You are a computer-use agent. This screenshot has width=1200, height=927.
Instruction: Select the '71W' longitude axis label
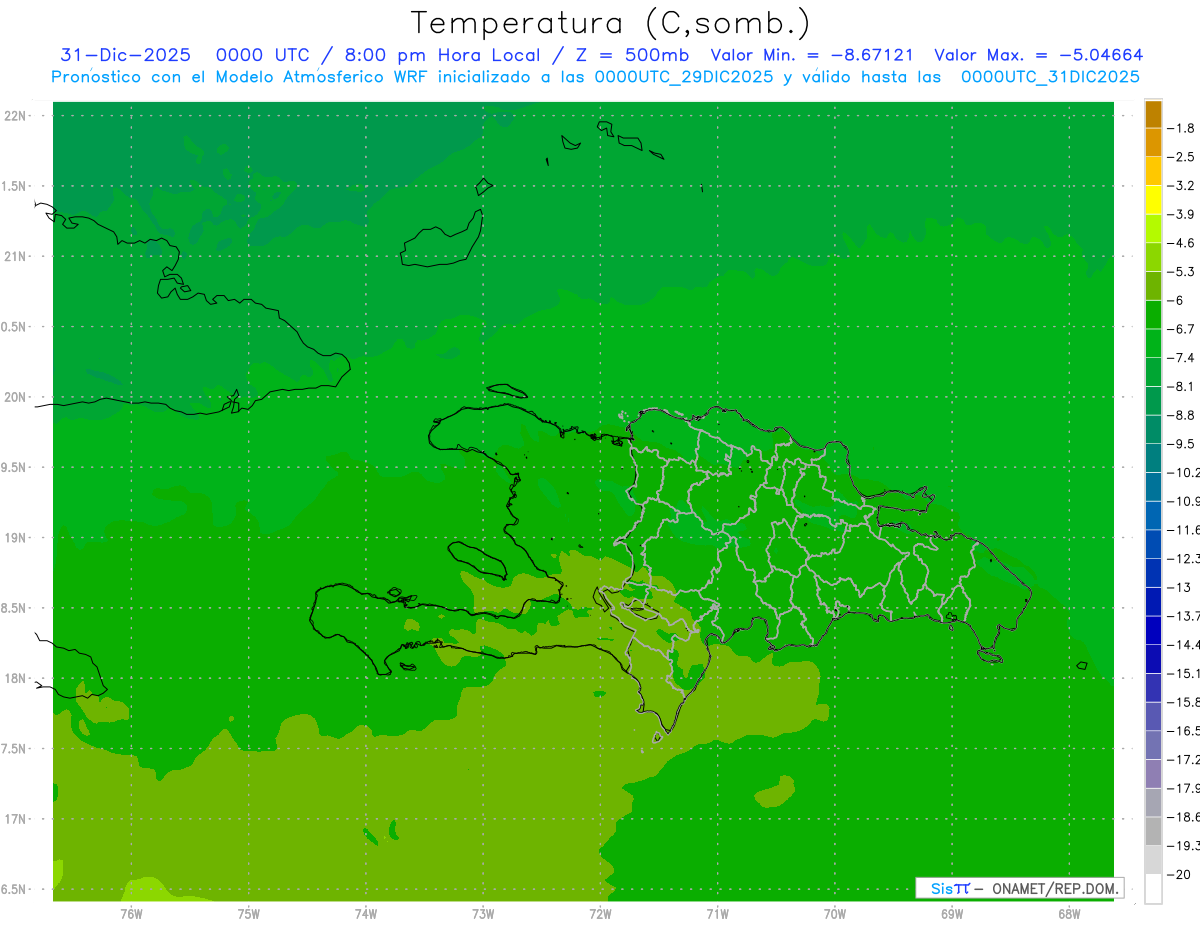click(717, 914)
